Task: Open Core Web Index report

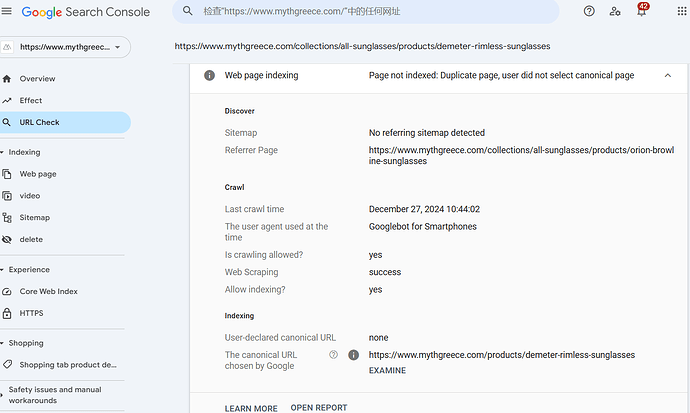Action: [49, 292]
